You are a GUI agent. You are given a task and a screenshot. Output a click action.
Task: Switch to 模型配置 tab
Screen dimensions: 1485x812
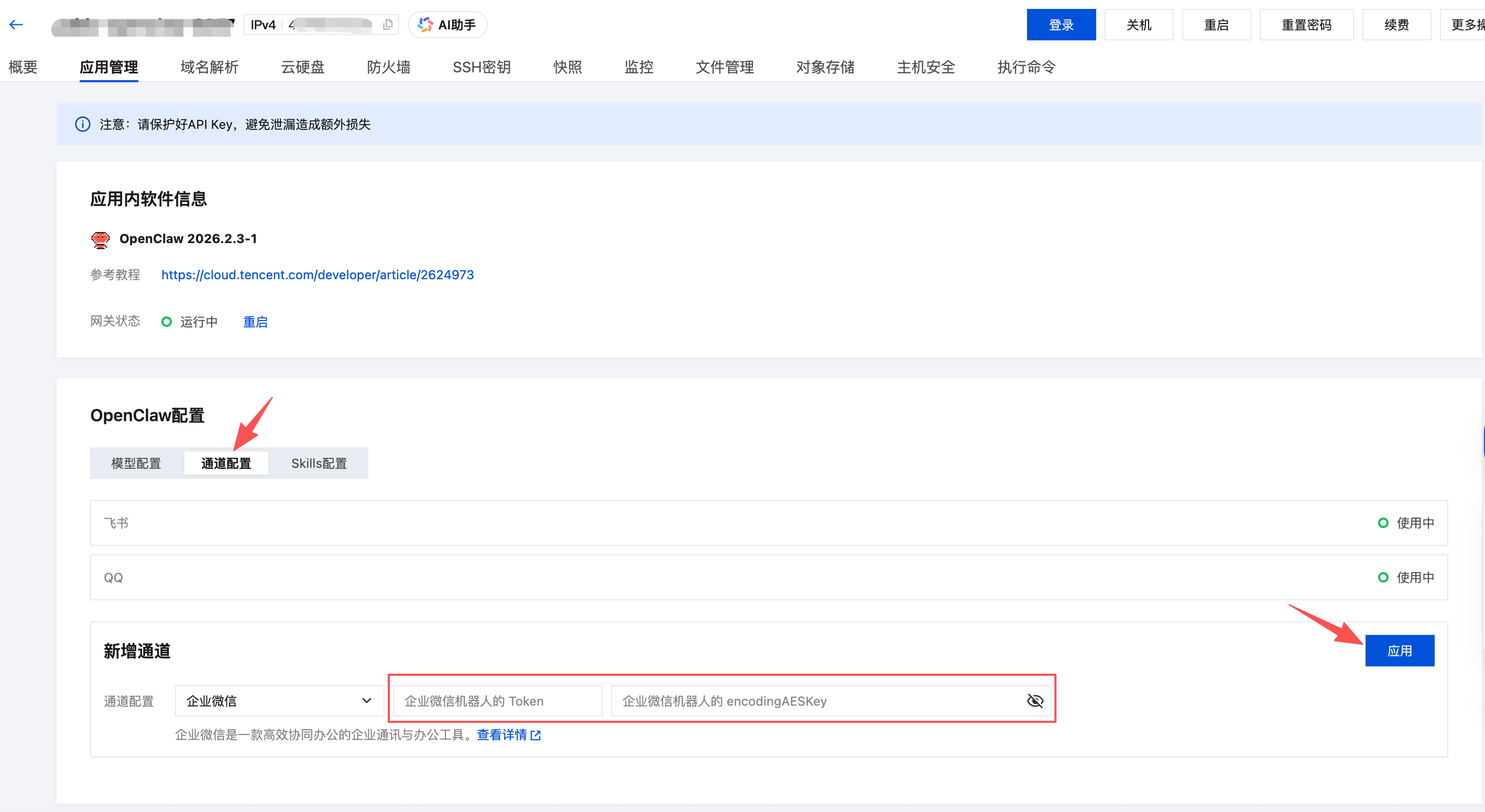[x=136, y=463]
